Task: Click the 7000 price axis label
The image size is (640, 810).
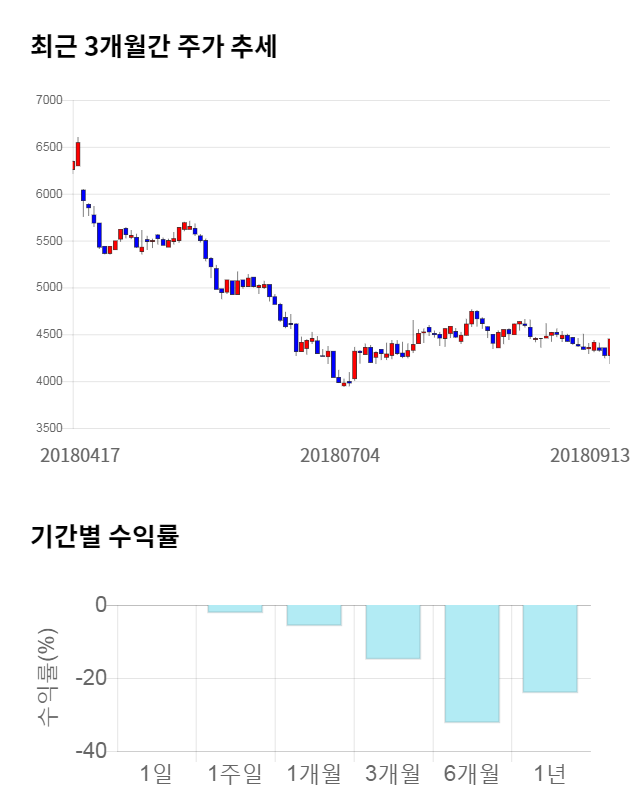Action: pyautogui.click(x=48, y=101)
